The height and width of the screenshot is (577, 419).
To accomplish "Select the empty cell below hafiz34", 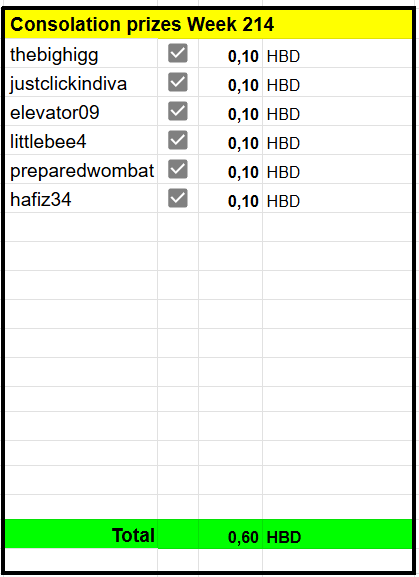I will pyautogui.click(x=81, y=227).
